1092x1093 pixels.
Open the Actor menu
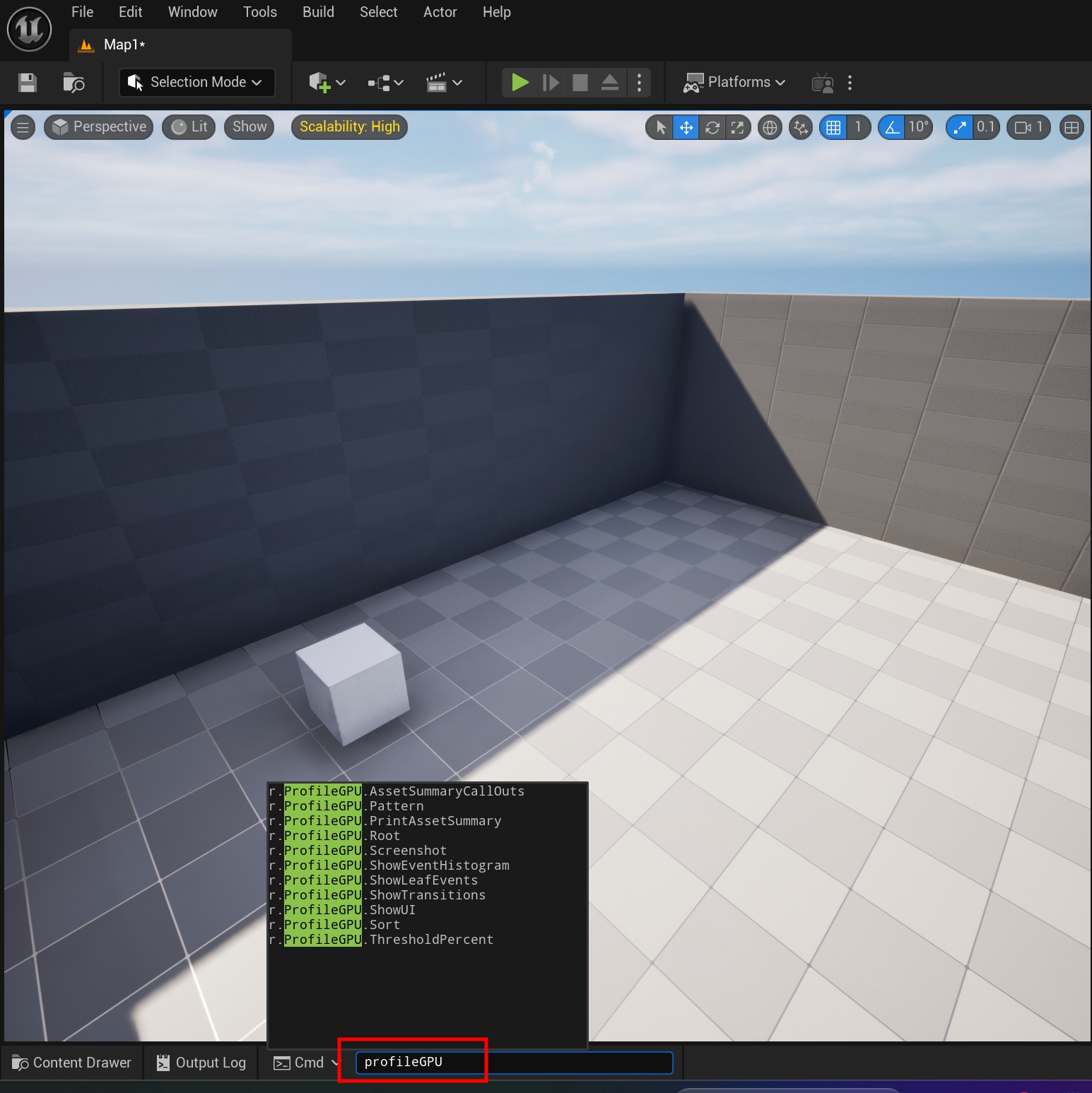(x=440, y=12)
